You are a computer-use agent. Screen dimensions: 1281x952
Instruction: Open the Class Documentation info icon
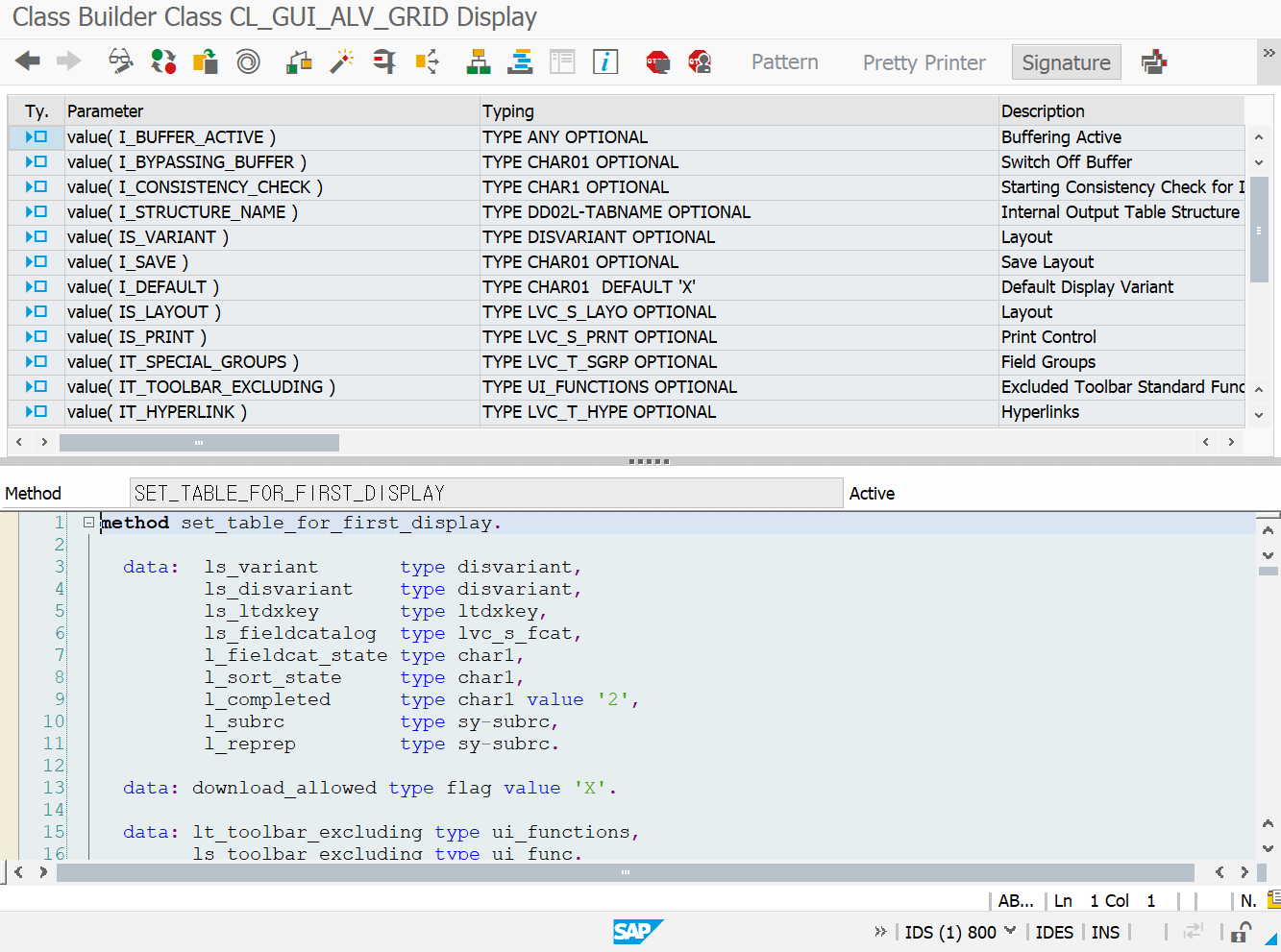point(605,61)
